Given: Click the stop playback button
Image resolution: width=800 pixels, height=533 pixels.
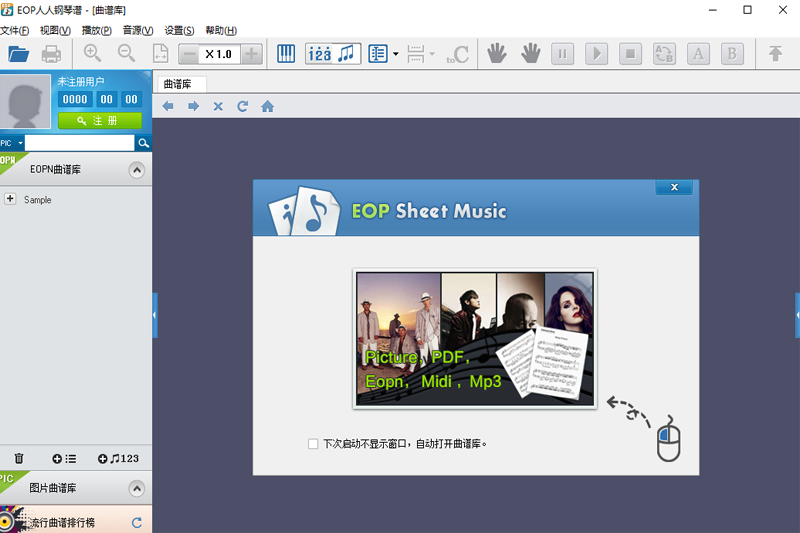Looking at the screenshot, I should click(x=631, y=54).
